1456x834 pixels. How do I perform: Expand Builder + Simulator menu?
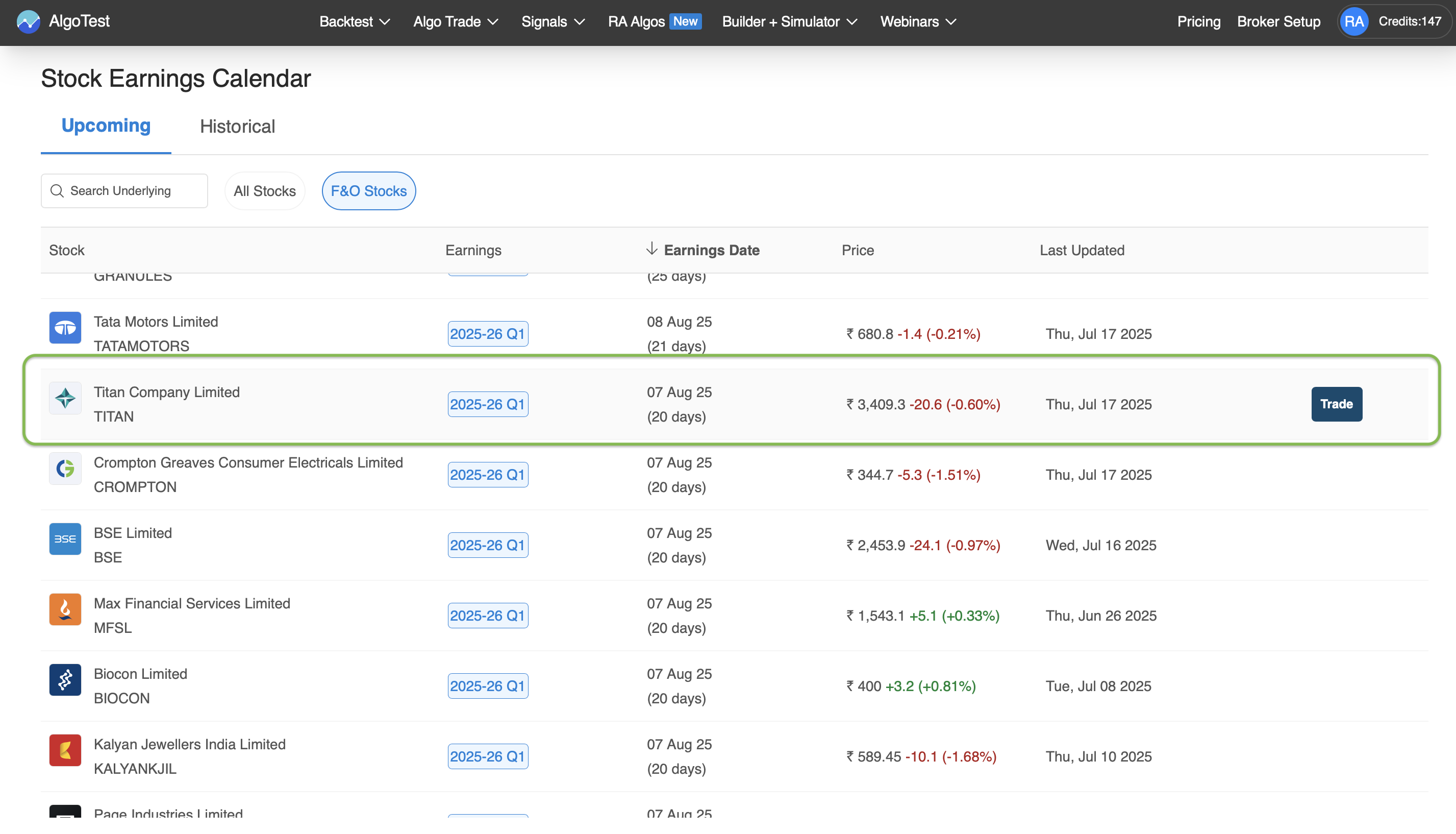point(790,22)
